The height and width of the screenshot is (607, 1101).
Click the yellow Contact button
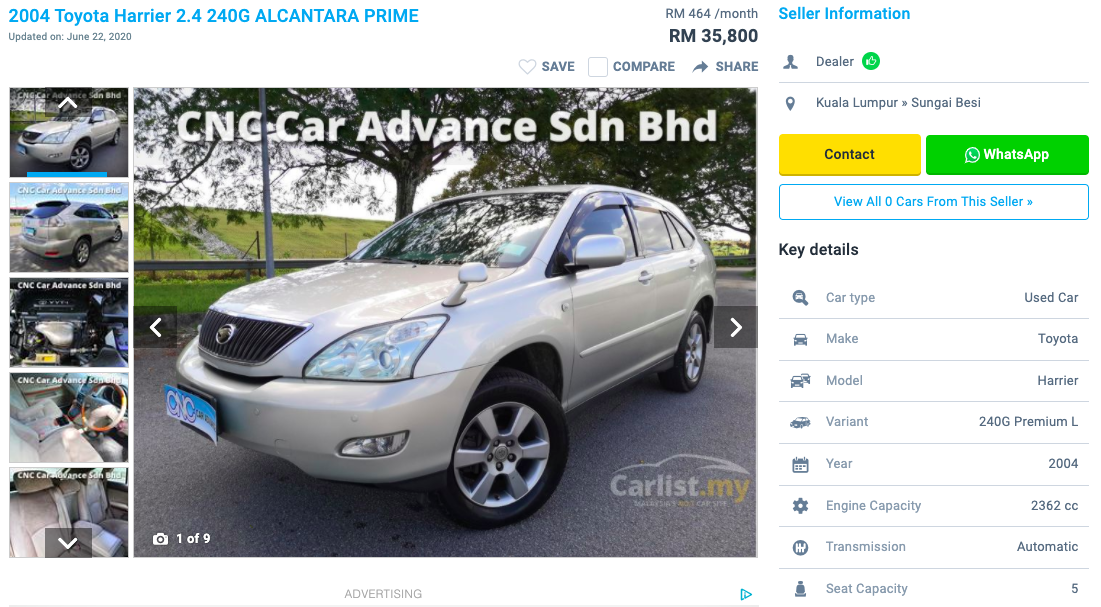[850, 155]
